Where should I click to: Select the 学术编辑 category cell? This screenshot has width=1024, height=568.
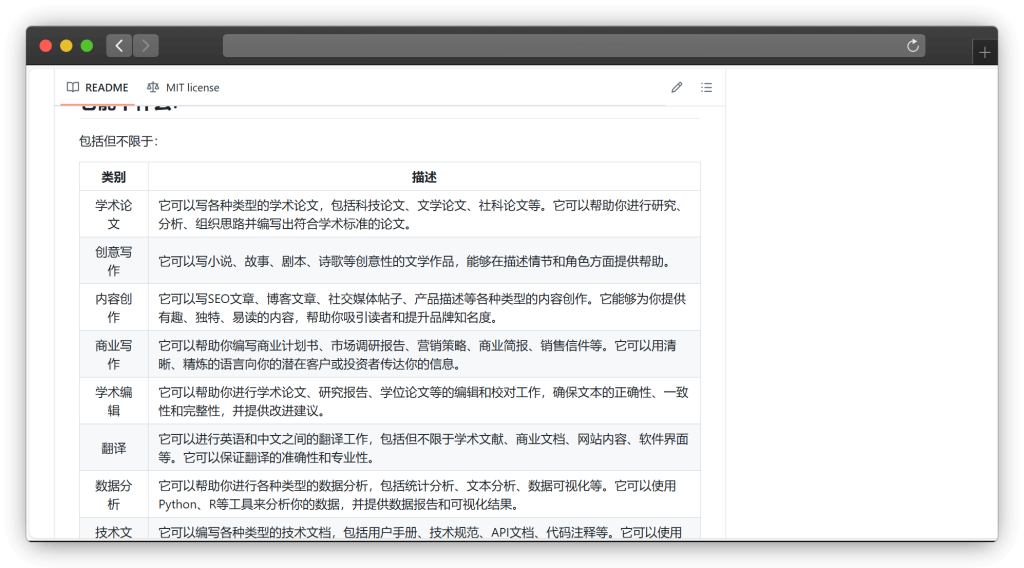[x=114, y=401]
